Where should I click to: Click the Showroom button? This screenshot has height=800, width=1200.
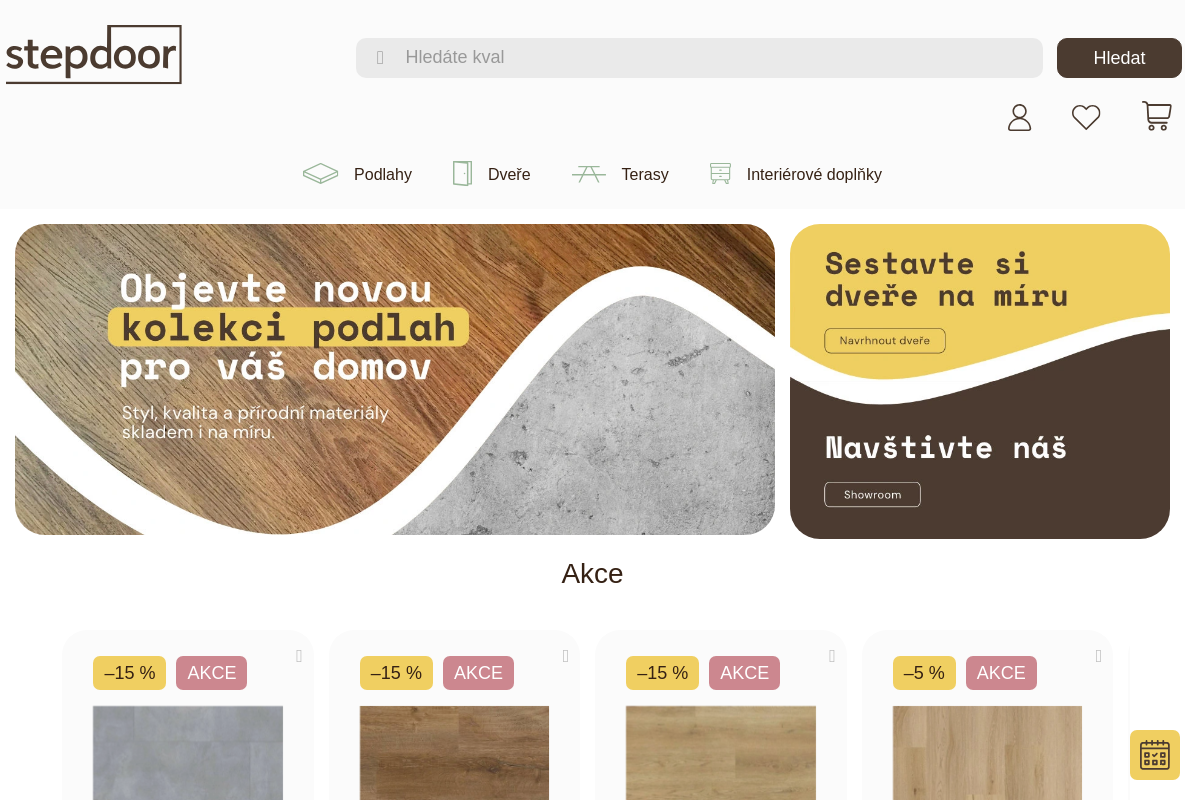pyautogui.click(x=872, y=494)
